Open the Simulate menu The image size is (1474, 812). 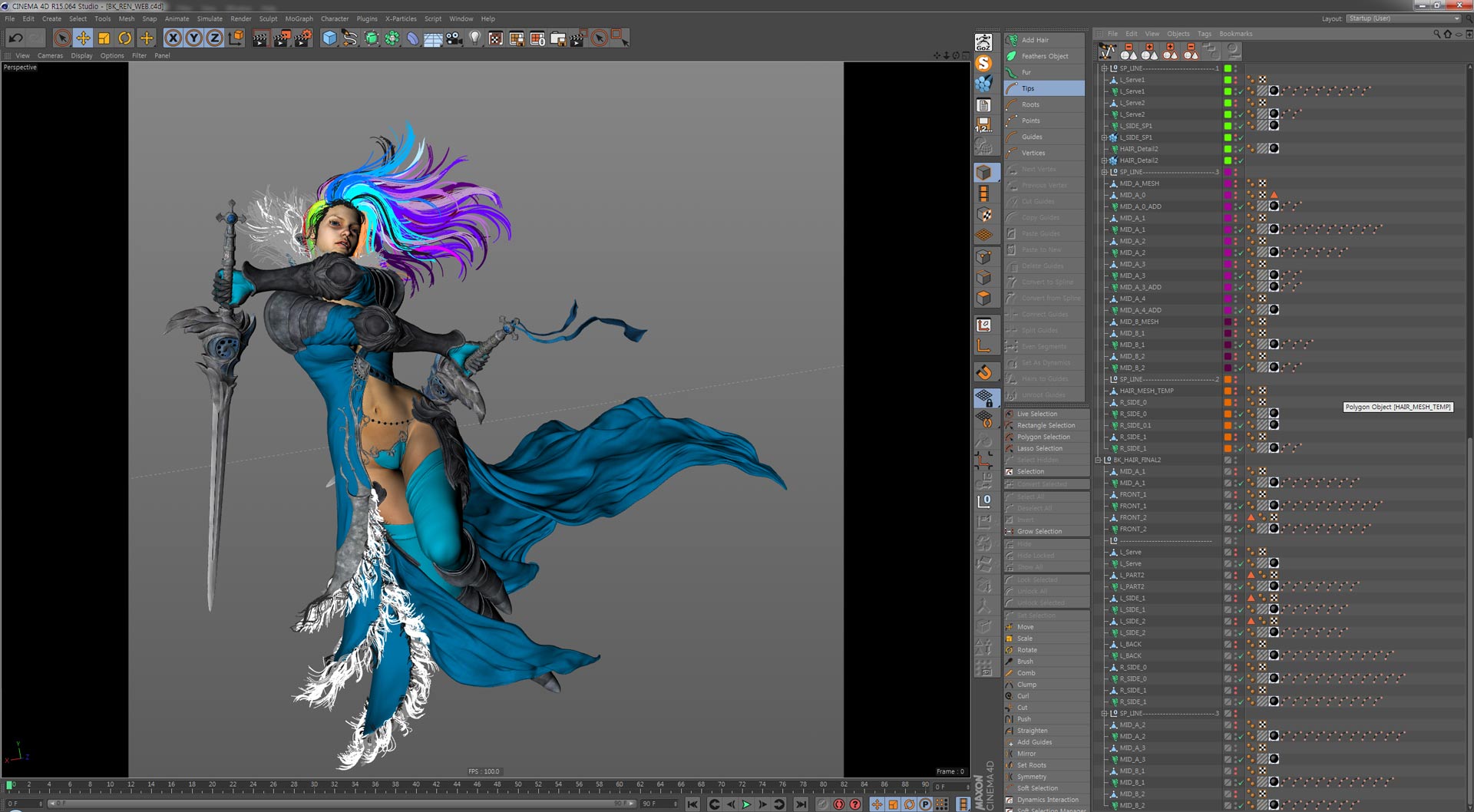tap(210, 18)
